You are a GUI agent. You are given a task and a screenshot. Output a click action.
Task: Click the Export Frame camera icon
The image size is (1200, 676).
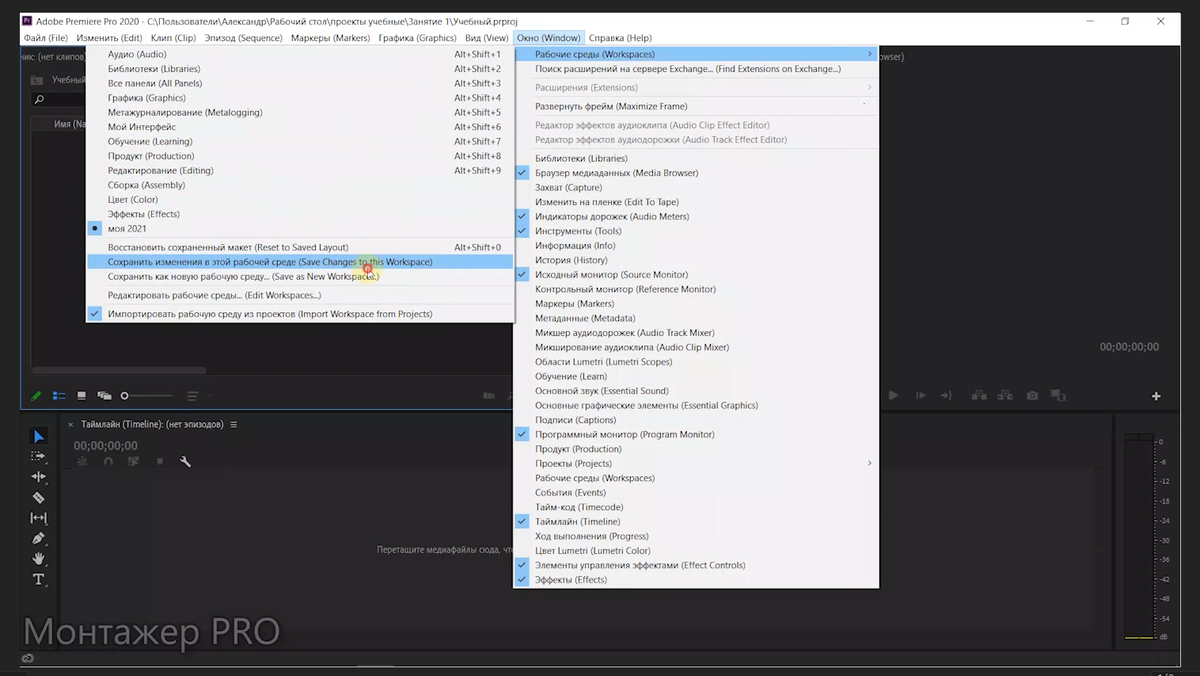[1032, 396]
